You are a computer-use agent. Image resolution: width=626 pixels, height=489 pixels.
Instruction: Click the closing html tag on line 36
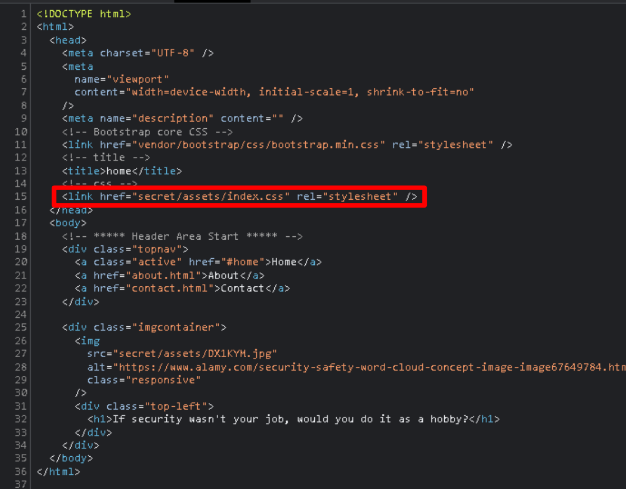click(57, 470)
